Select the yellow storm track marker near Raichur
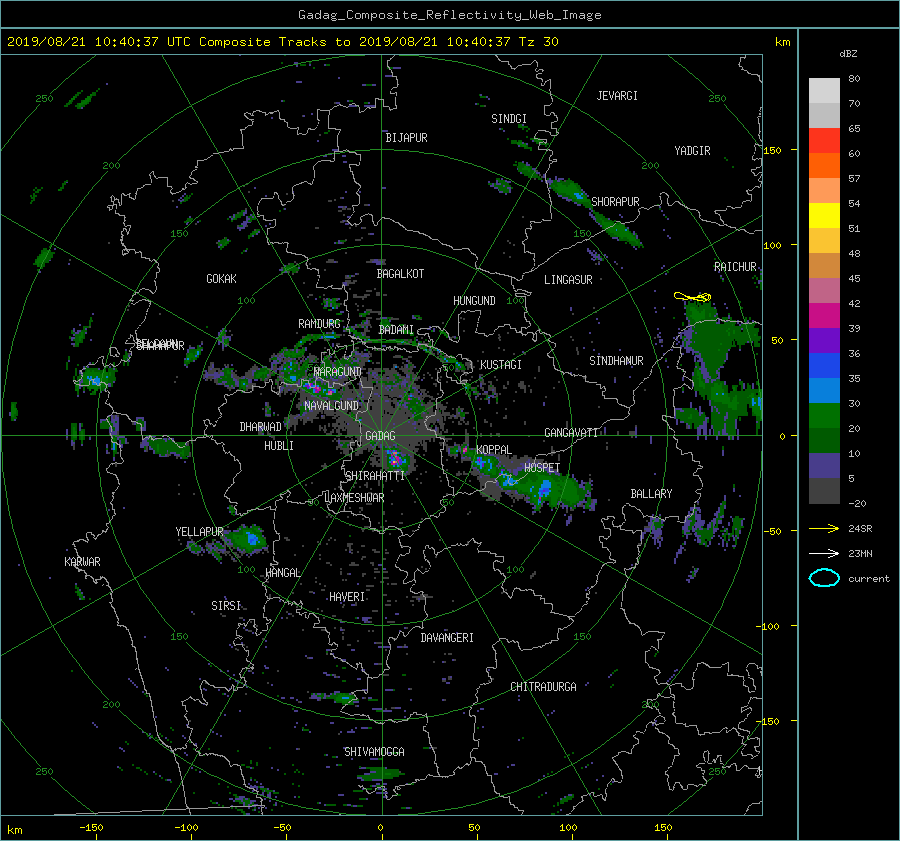The width and height of the screenshot is (900, 841). point(692,297)
